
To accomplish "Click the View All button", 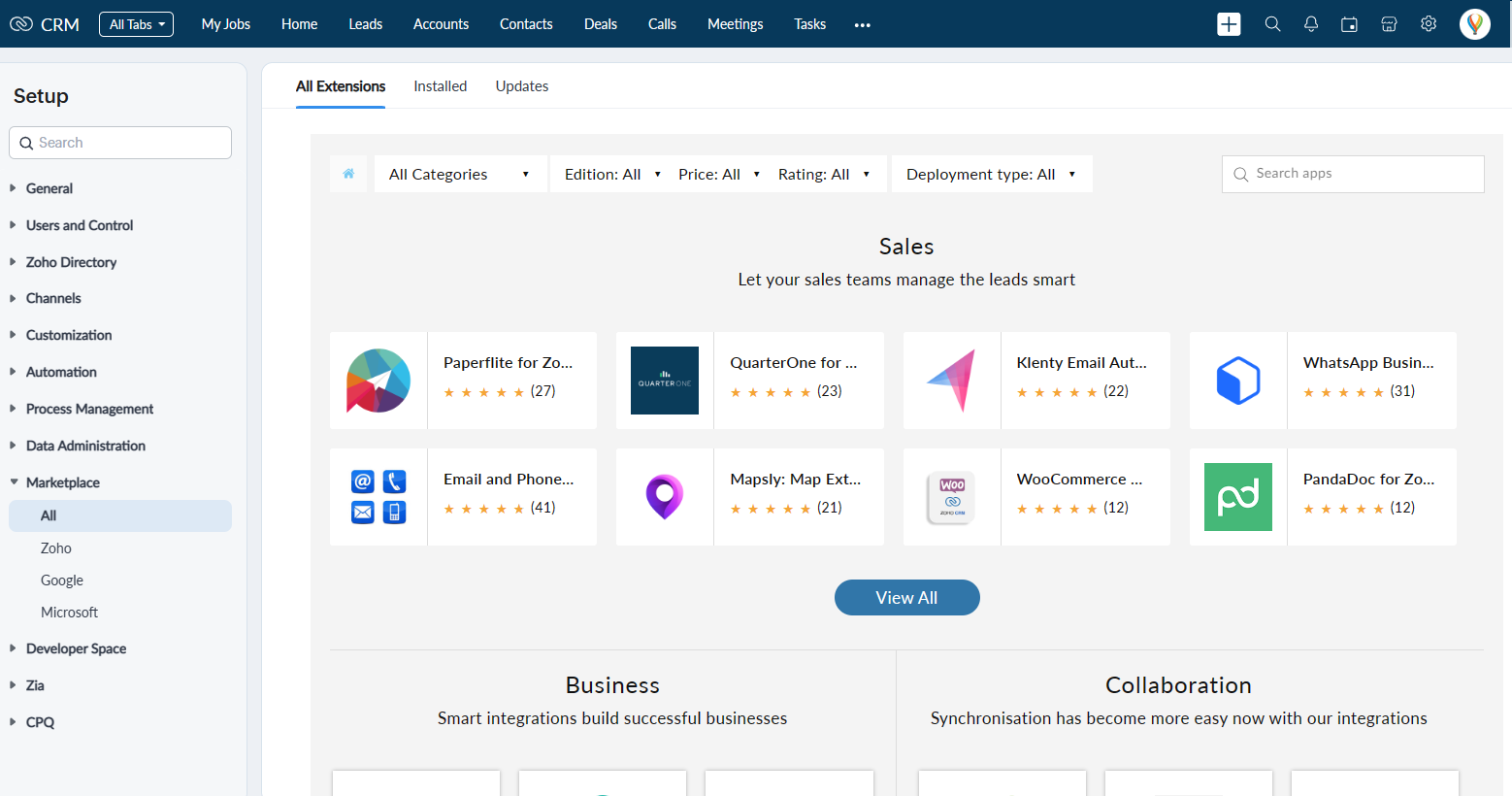I will (907, 598).
